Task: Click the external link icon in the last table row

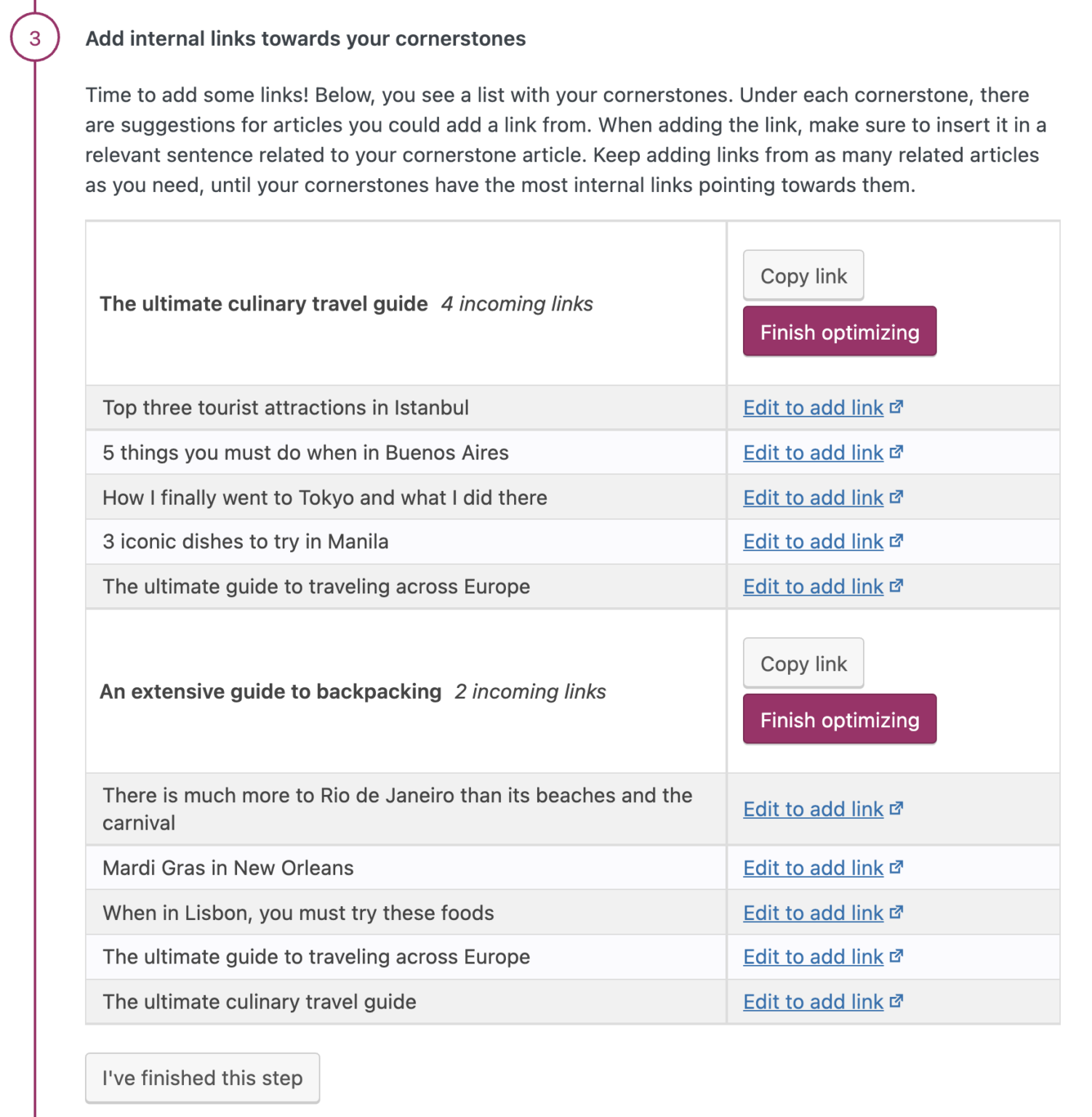Action: [897, 1001]
